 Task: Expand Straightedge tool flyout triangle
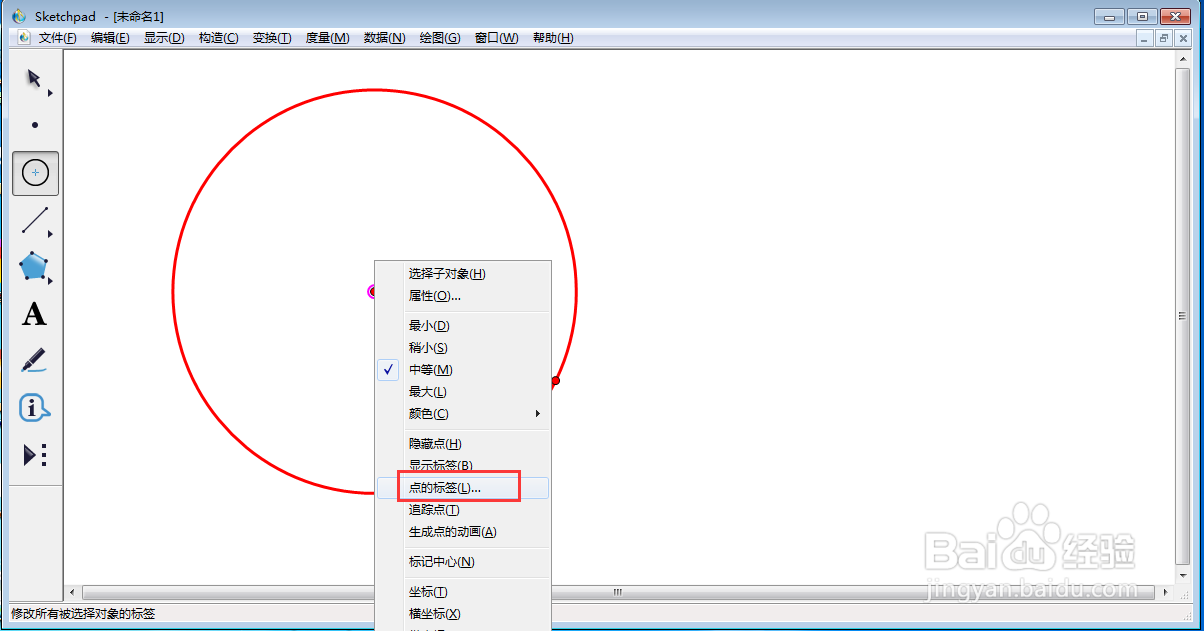pyautogui.click(x=50, y=234)
